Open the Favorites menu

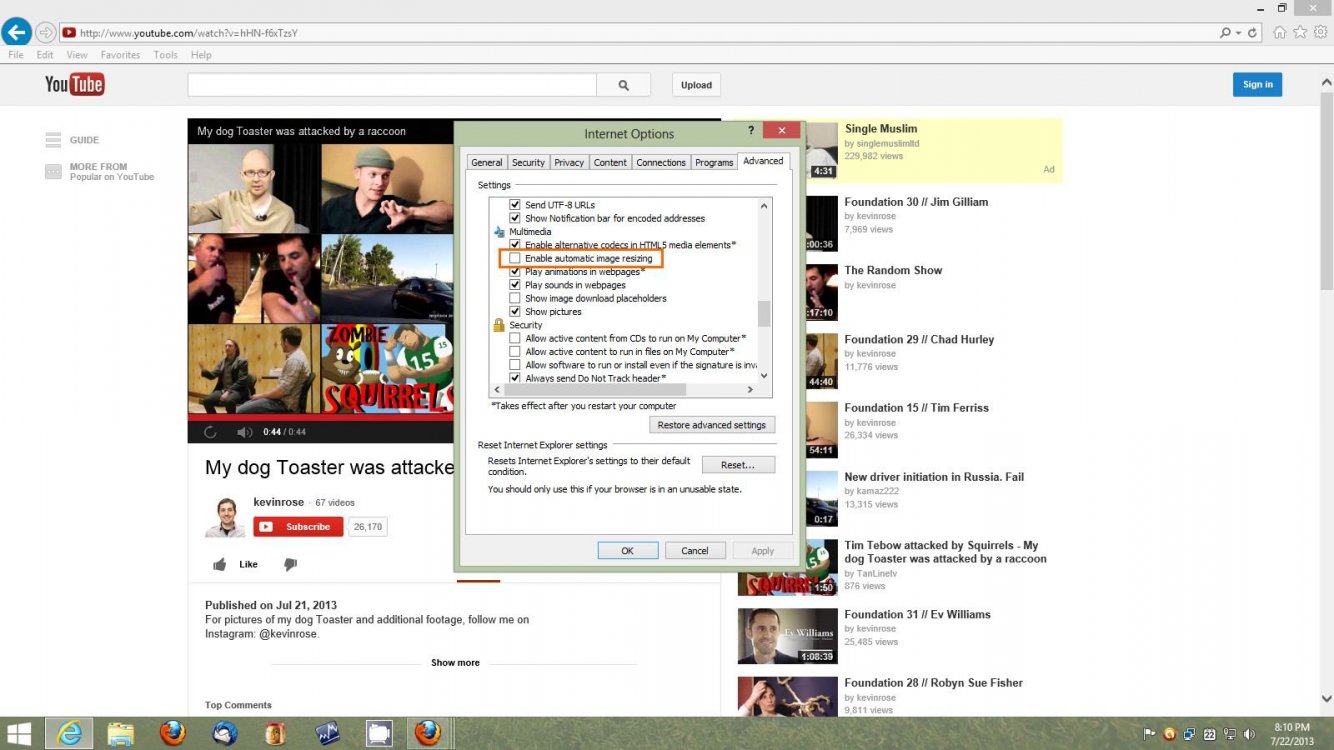120,55
